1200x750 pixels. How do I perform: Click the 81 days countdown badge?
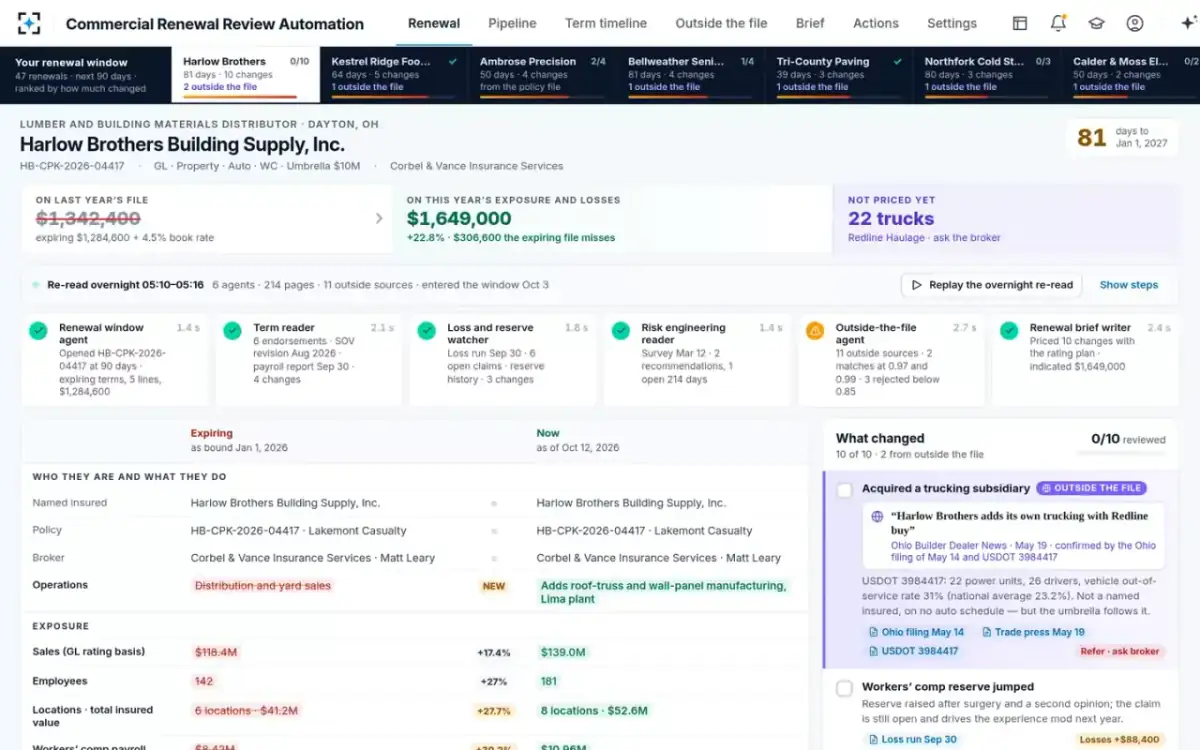1121,137
